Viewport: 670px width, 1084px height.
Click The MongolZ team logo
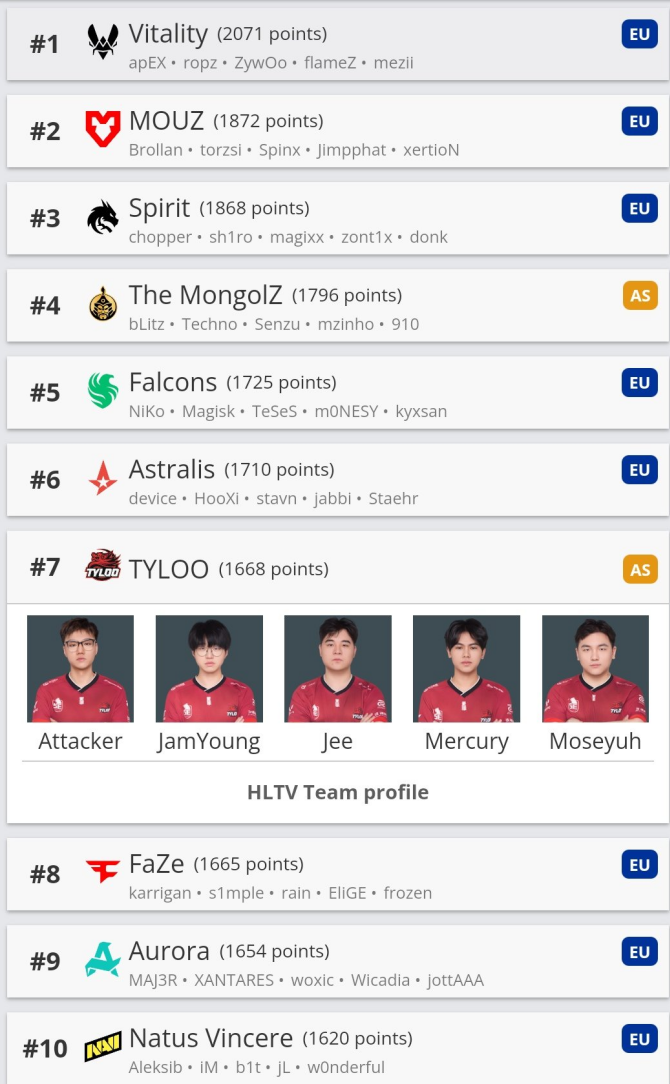(x=103, y=305)
